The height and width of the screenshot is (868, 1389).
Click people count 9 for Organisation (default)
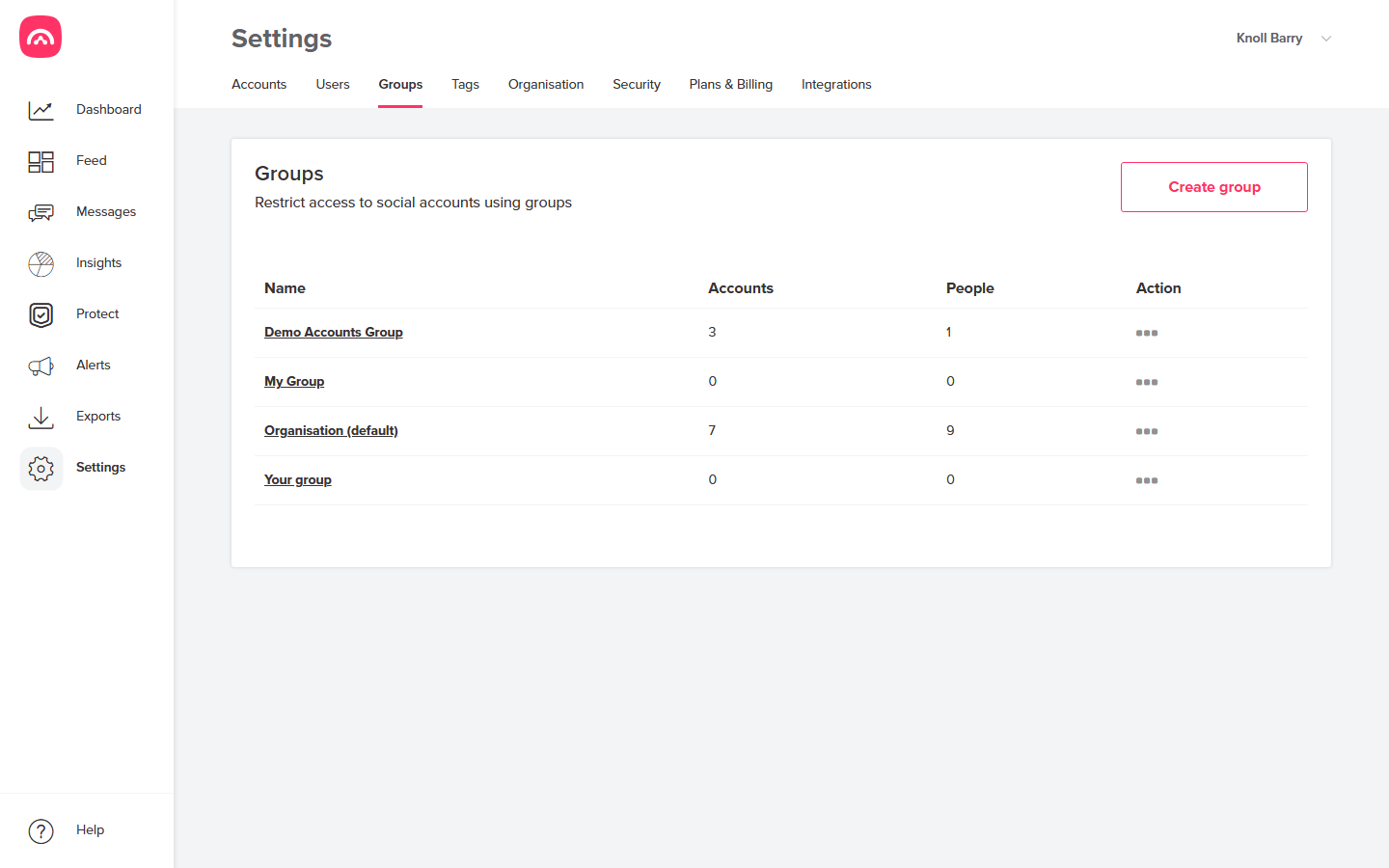click(950, 430)
